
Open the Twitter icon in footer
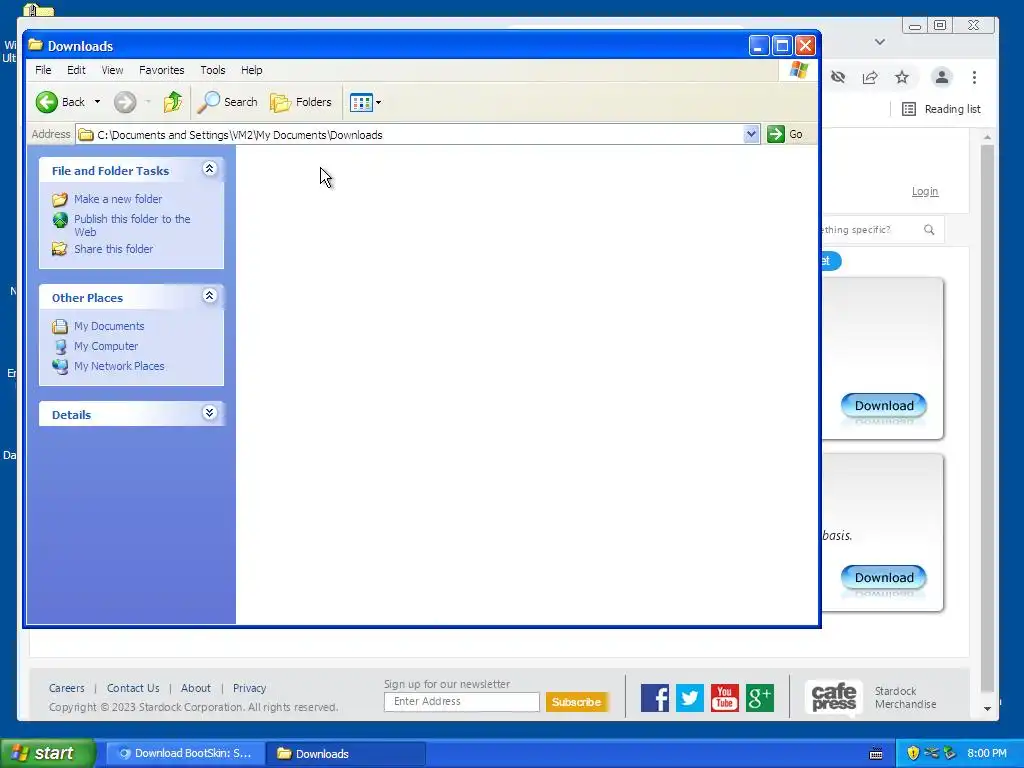690,698
